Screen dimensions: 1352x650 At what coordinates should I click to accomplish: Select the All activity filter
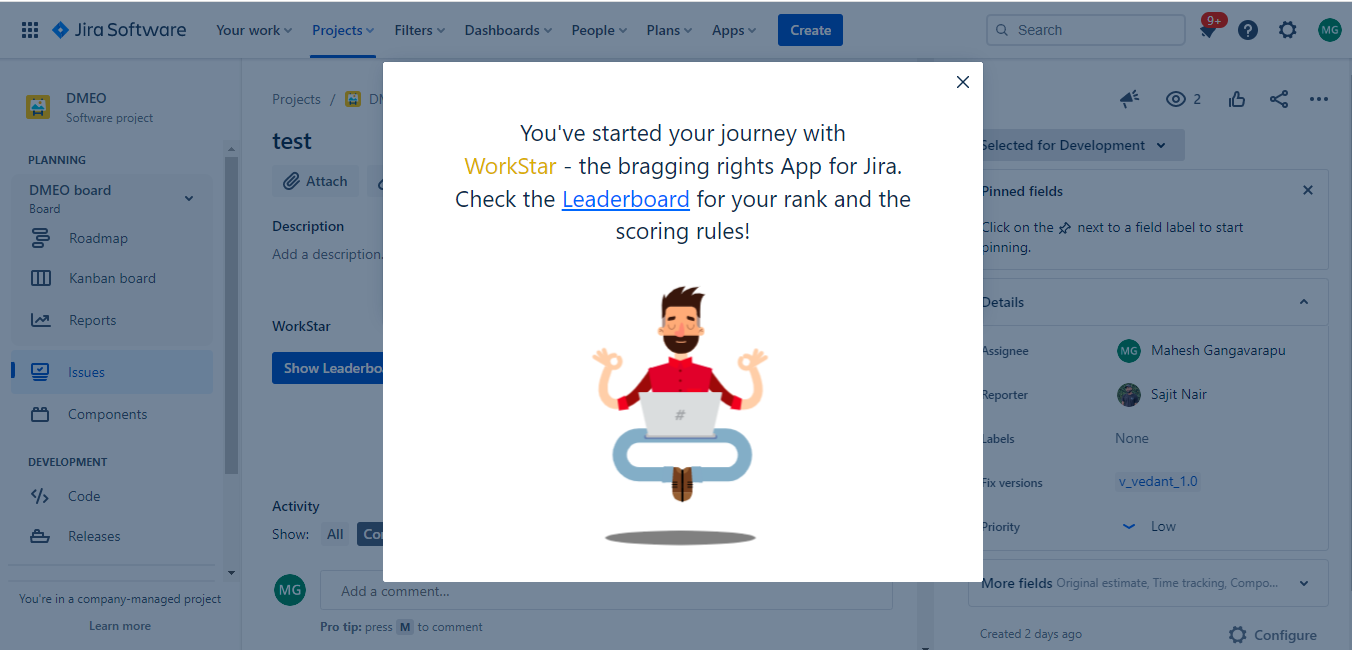click(x=335, y=534)
